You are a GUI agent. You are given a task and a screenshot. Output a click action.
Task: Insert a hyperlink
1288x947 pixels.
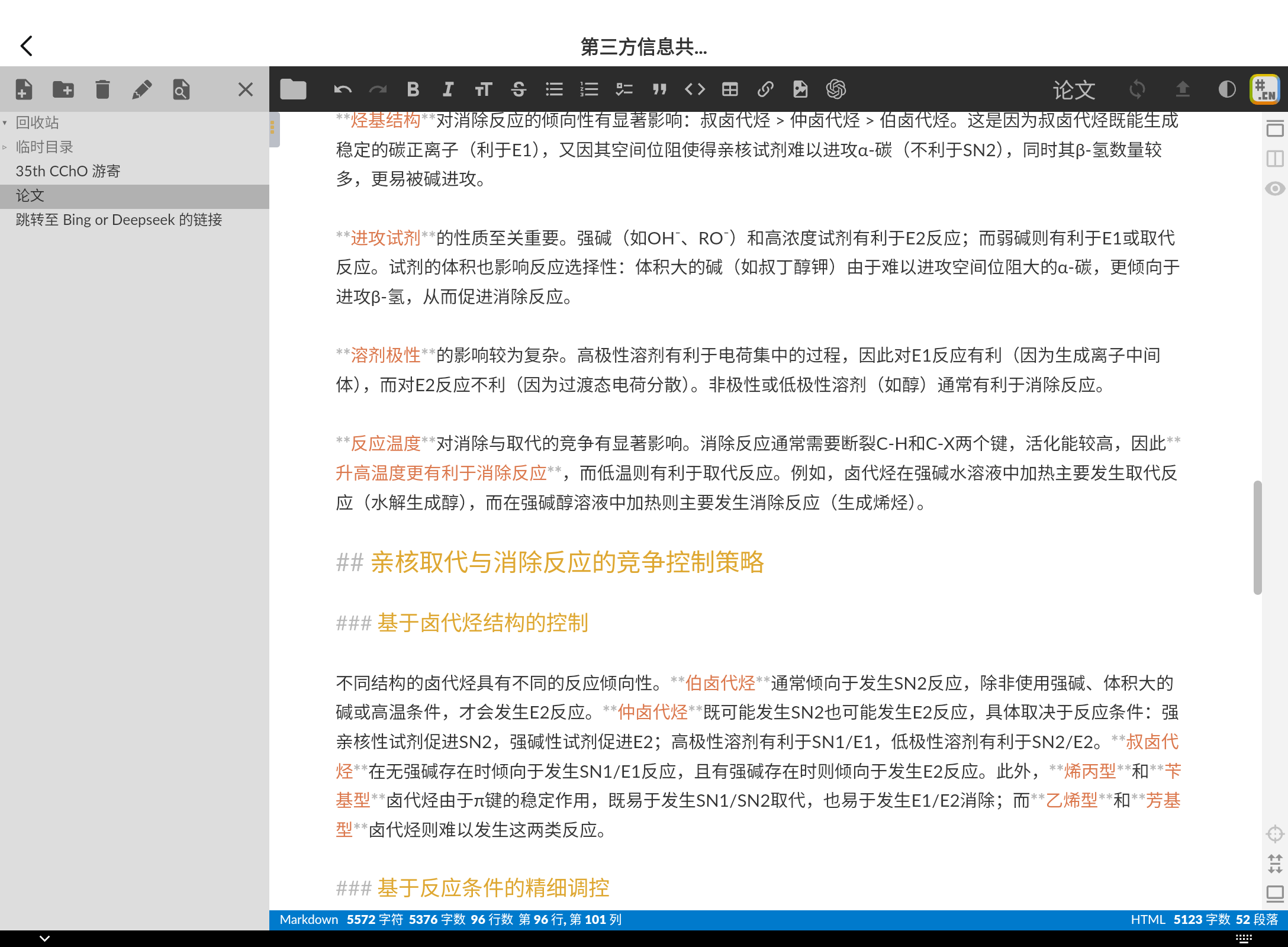pos(765,89)
